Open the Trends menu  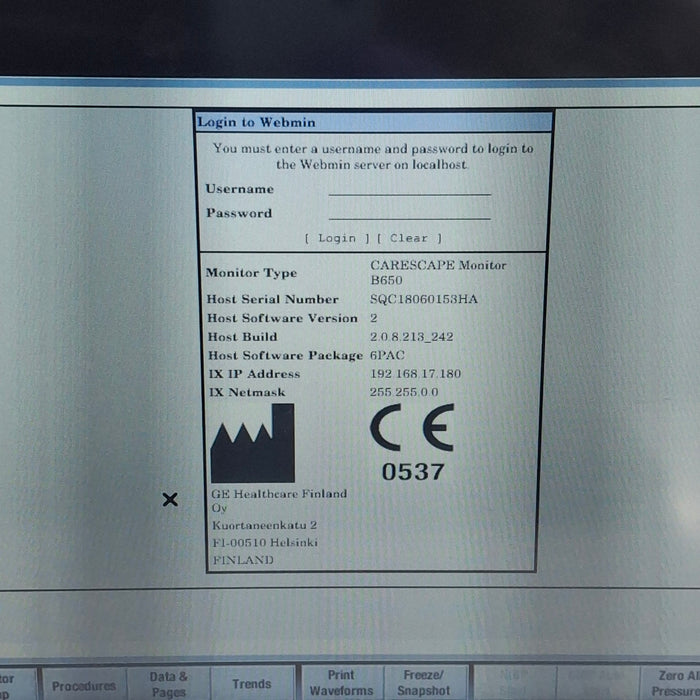pyautogui.click(x=251, y=684)
